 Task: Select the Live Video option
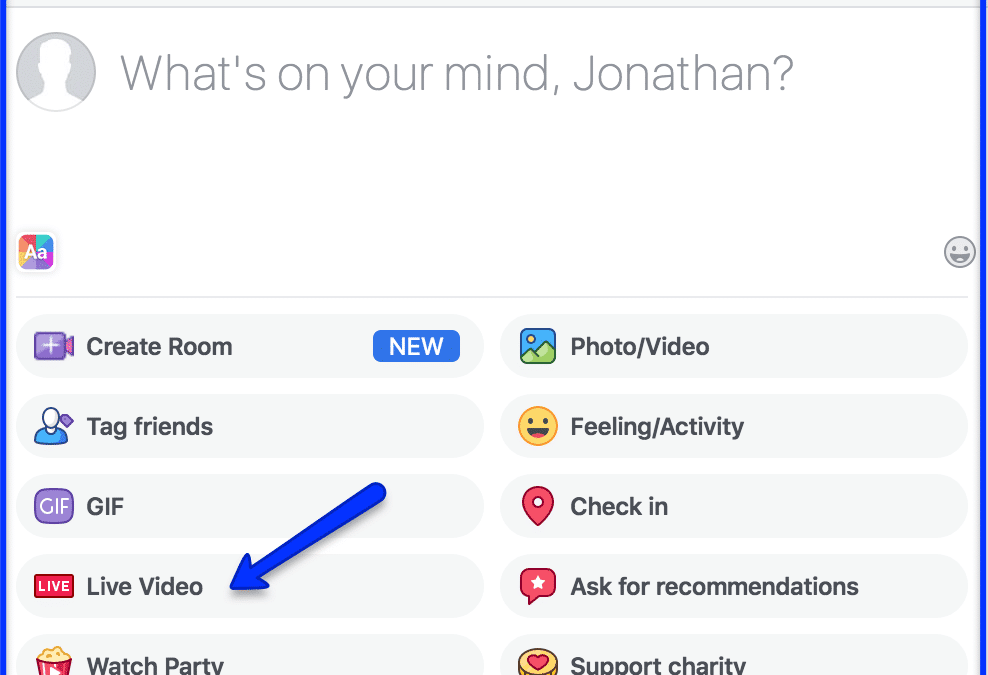point(250,586)
